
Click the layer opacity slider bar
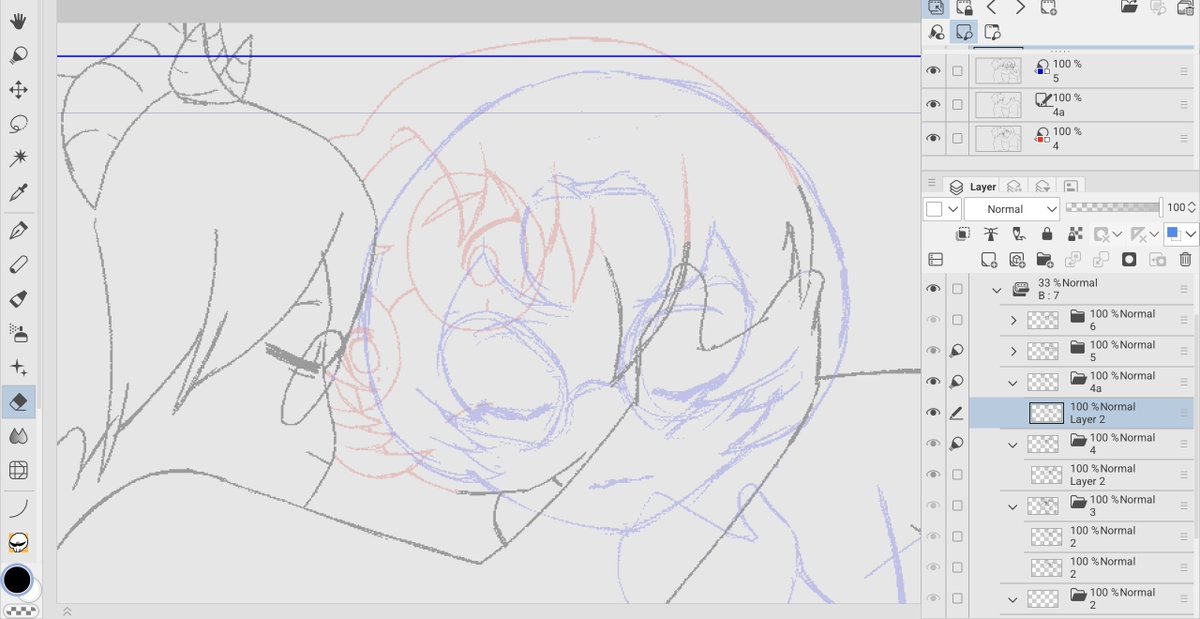tap(1113, 207)
